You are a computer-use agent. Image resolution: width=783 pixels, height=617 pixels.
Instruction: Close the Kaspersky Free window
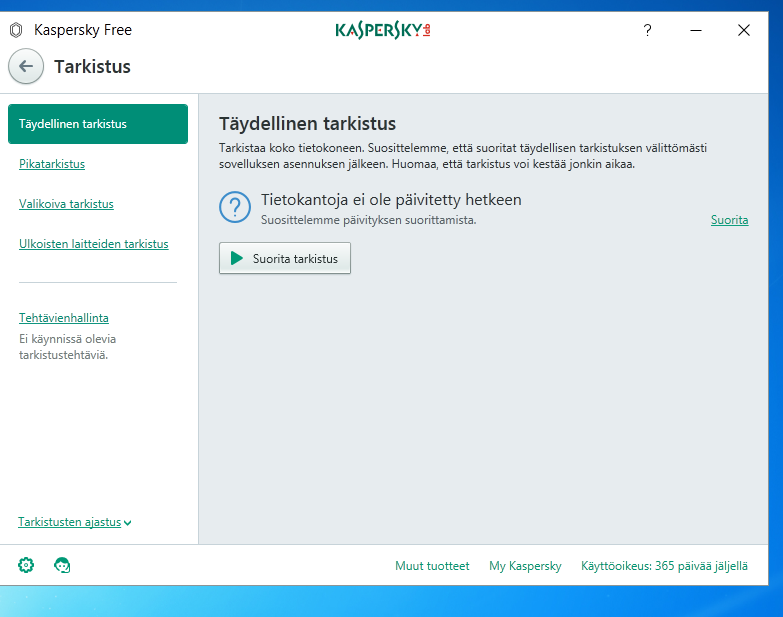point(744,30)
